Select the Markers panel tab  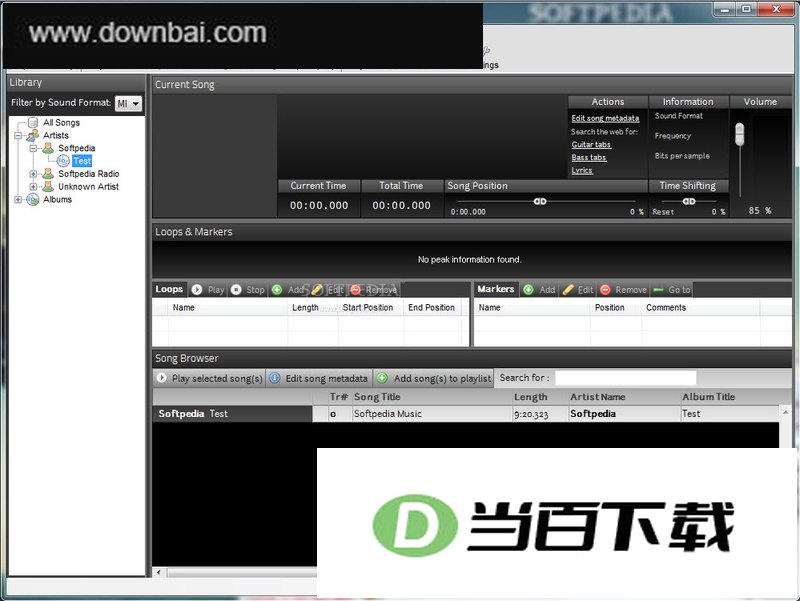coord(495,289)
